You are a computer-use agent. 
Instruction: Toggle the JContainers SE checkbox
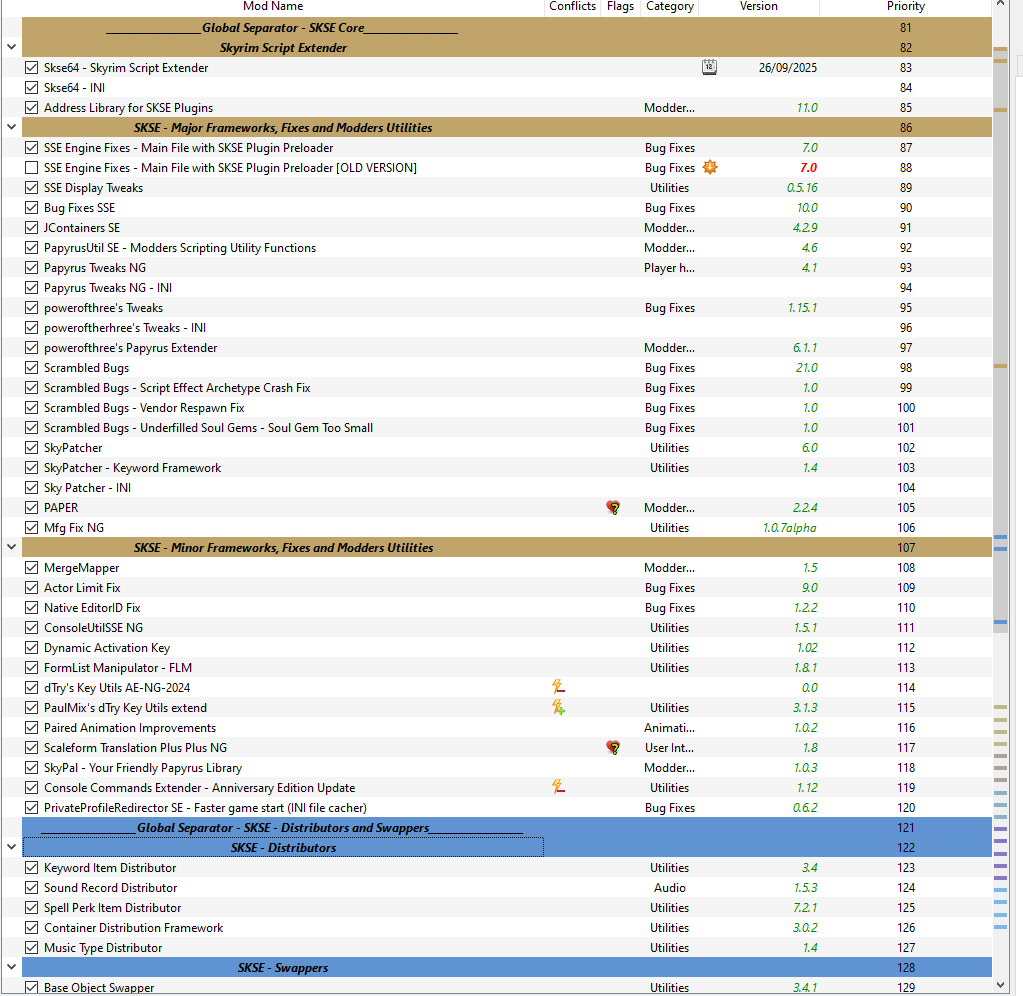click(31, 228)
